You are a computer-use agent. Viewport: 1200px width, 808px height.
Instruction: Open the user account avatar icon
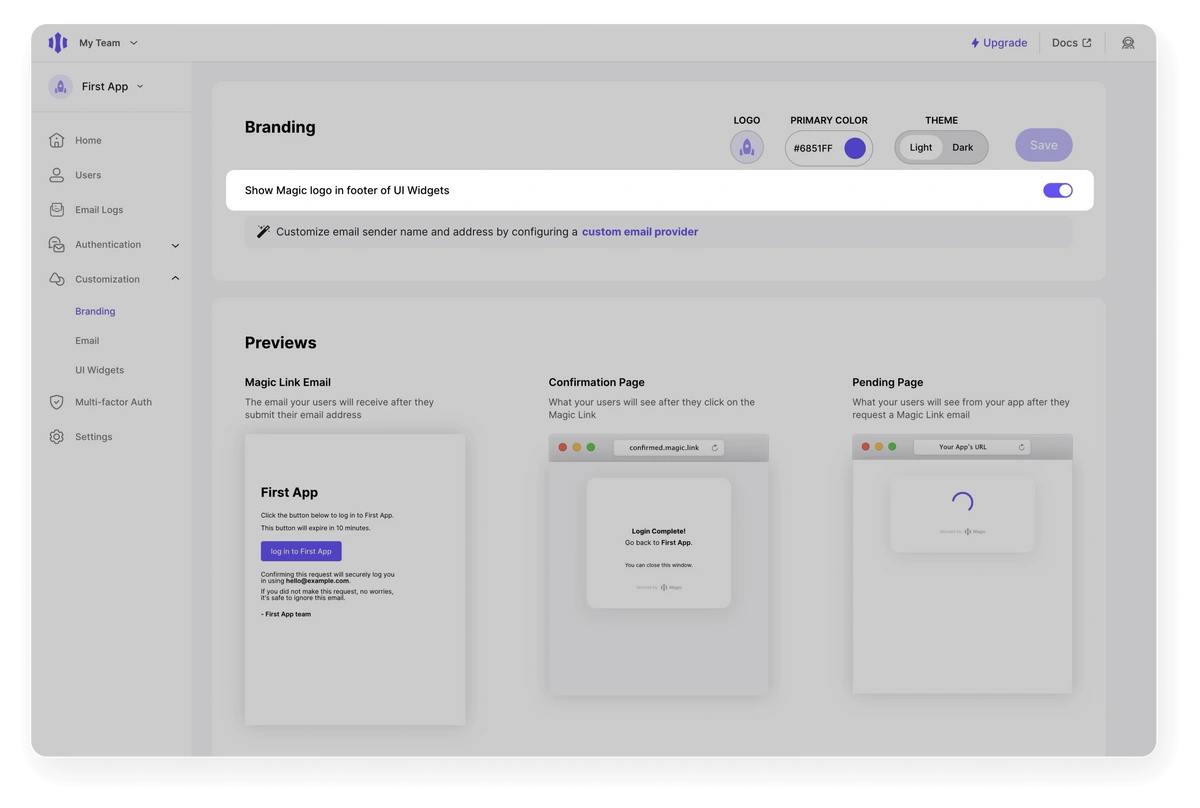1128,43
